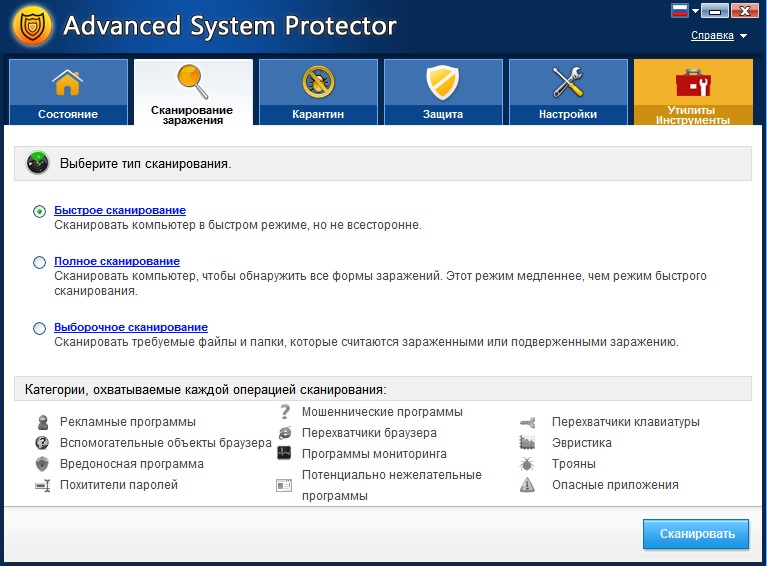Click the Advanced System Protector shield logo
Screen dimensions: 767x566
(x=29, y=27)
